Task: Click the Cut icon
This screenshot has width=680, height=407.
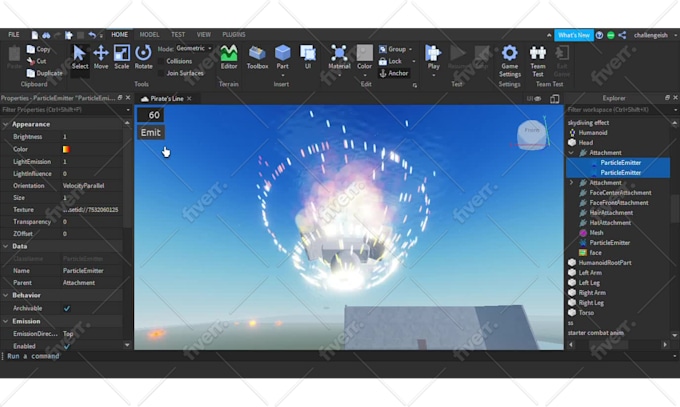Action: (31, 61)
